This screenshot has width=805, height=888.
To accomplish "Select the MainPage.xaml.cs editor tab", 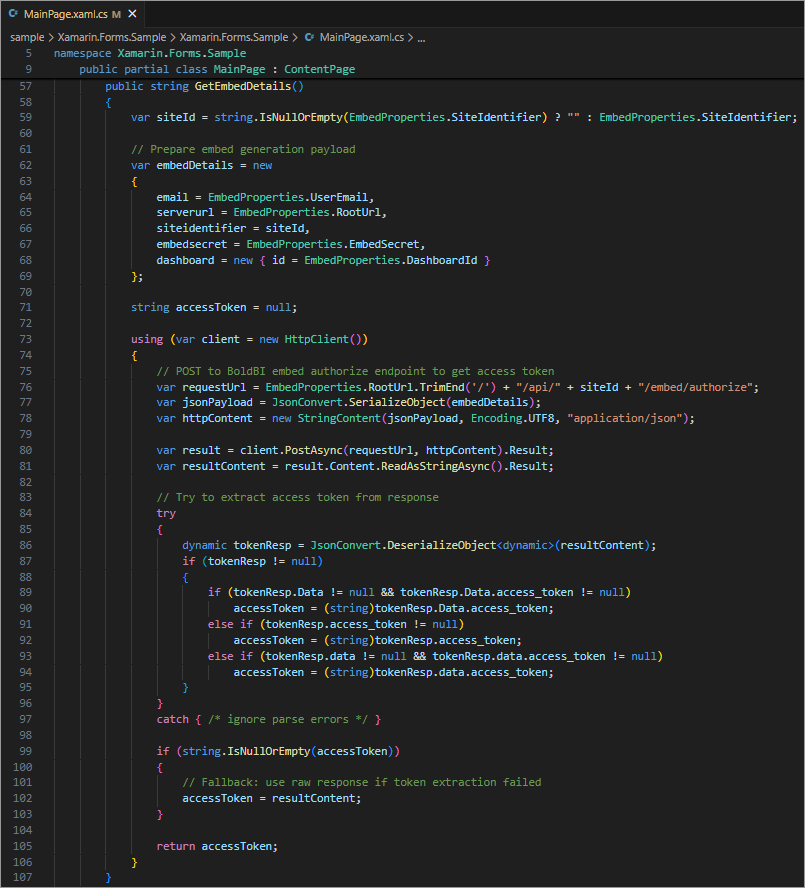I will click(x=65, y=15).
